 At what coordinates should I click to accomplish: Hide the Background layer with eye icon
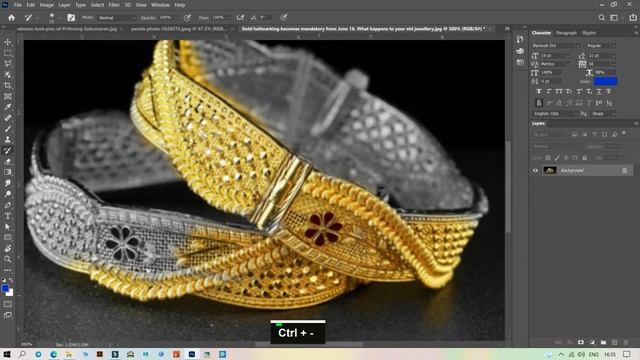[x=535, y=170]
